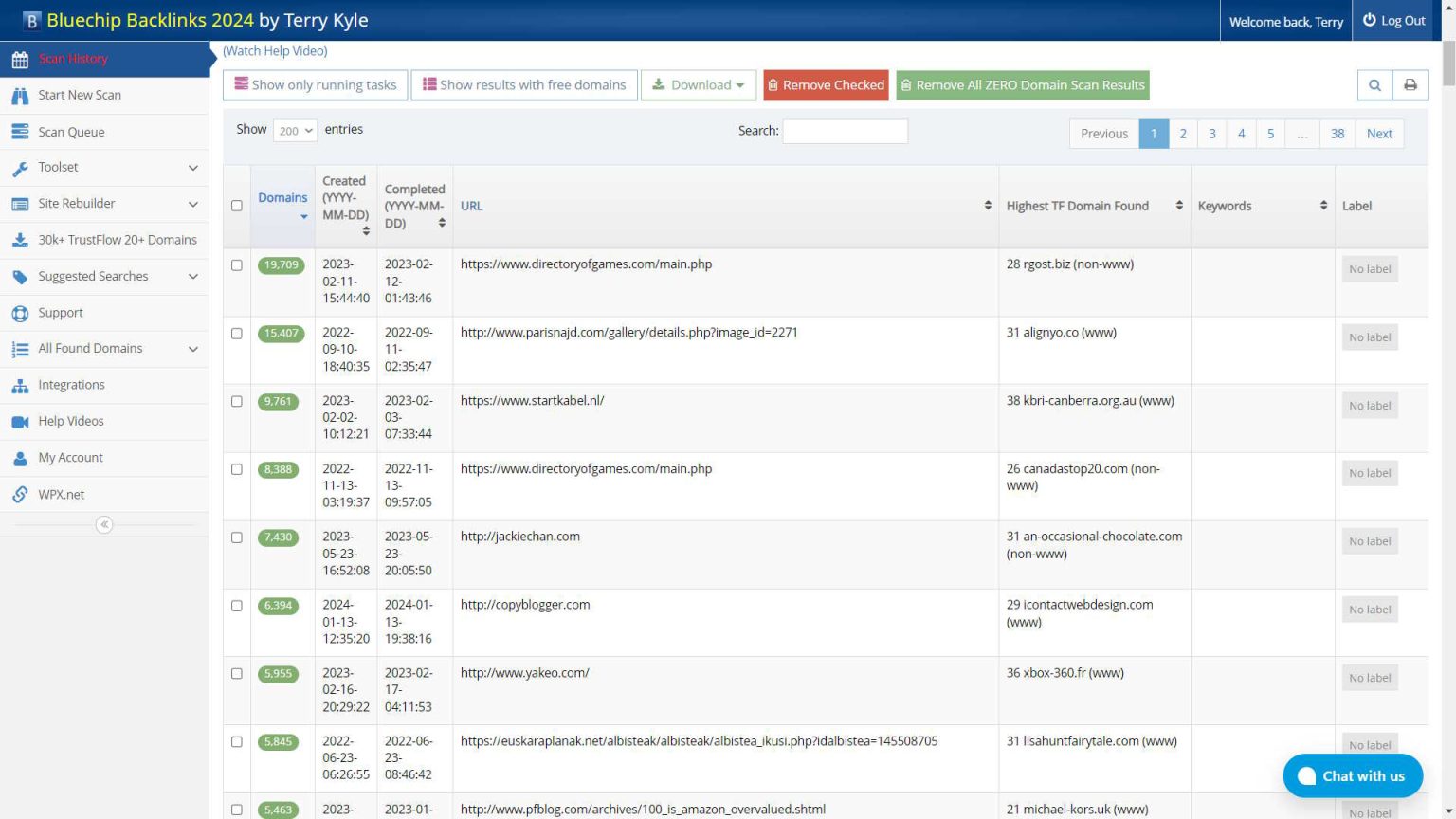This screenshot has height=819, width=1456.
Task: Check the row with 19,709 domains
Action: point(237,265)
